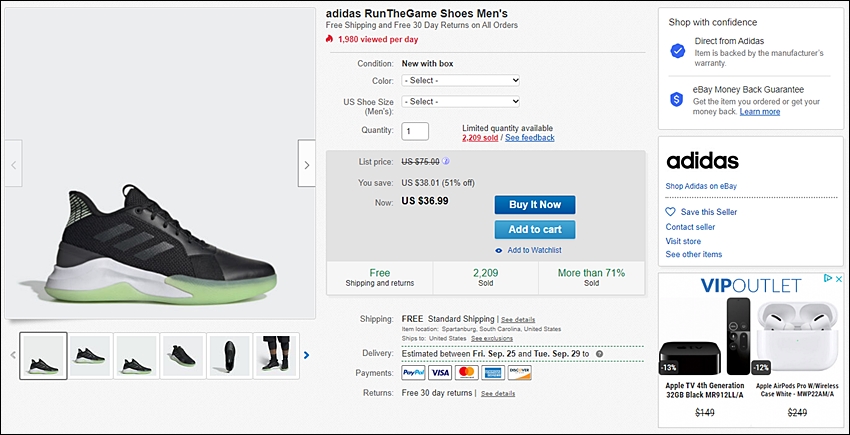The width and height of the screenshot is (850, 435).
Task: Open the Apple TV 4th Generation ad
Action: (705, 358)
